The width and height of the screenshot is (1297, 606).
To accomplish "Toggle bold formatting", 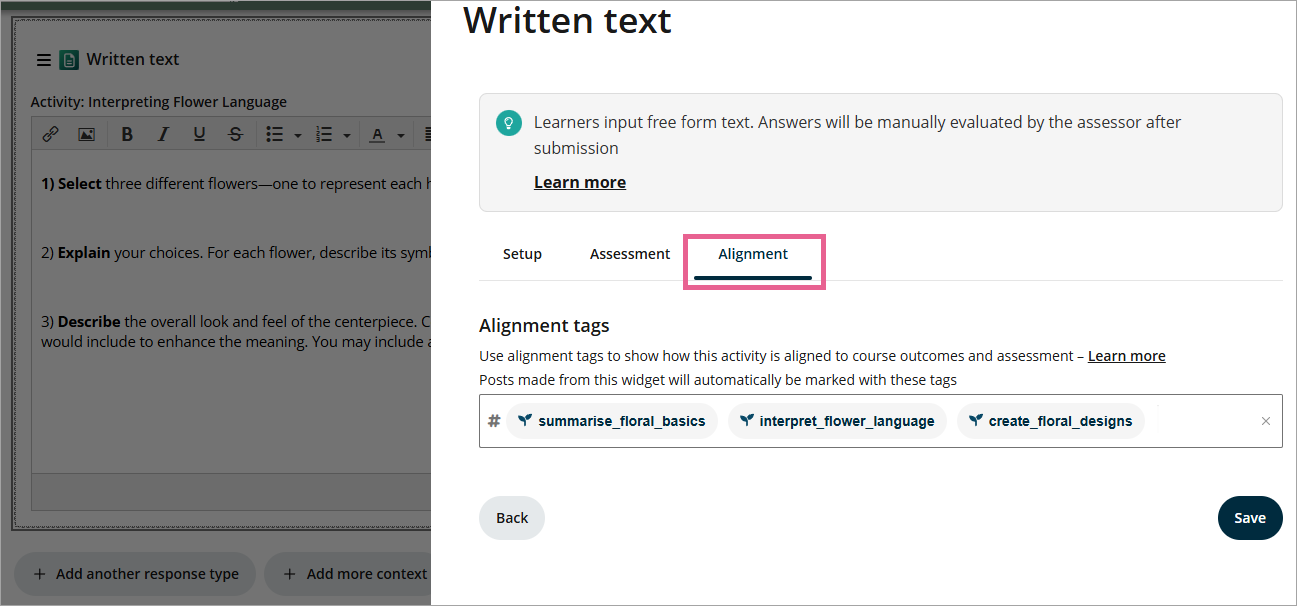I will coord(127,134).
